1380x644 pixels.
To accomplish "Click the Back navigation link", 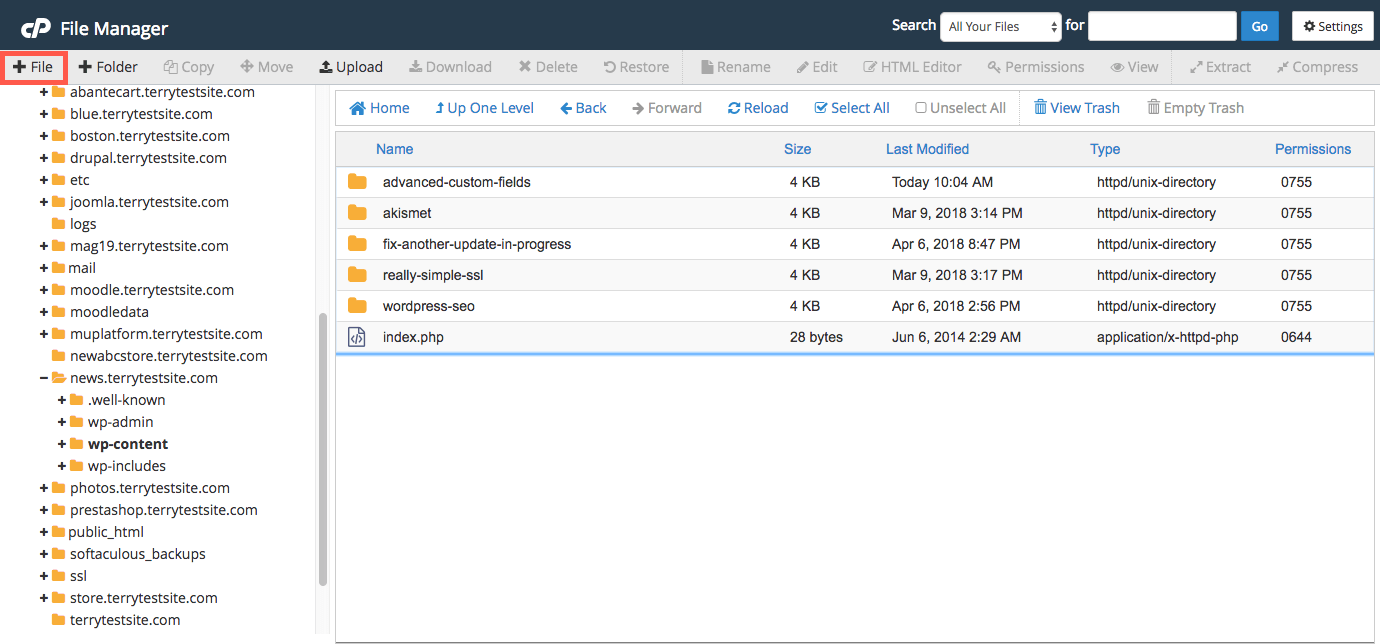I will (x=583, y=108).
